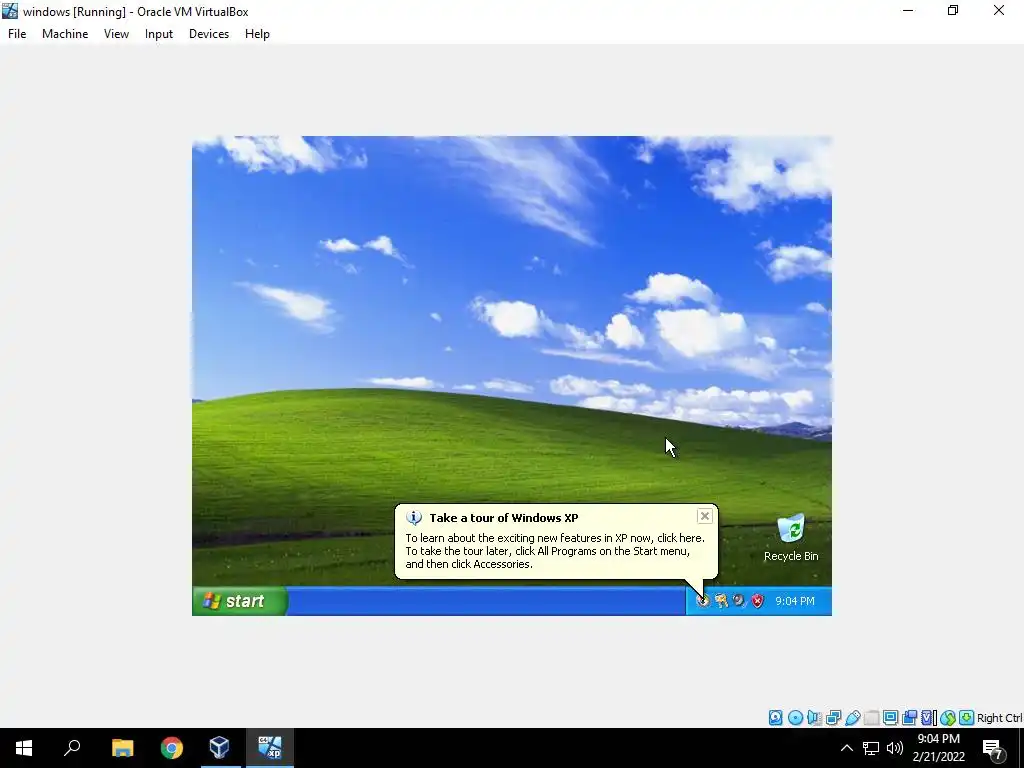Viewport: 1024px width, 768px height.
Task: Select the Recycle Bin desktop icon
Action: click(x=791, y=538)
